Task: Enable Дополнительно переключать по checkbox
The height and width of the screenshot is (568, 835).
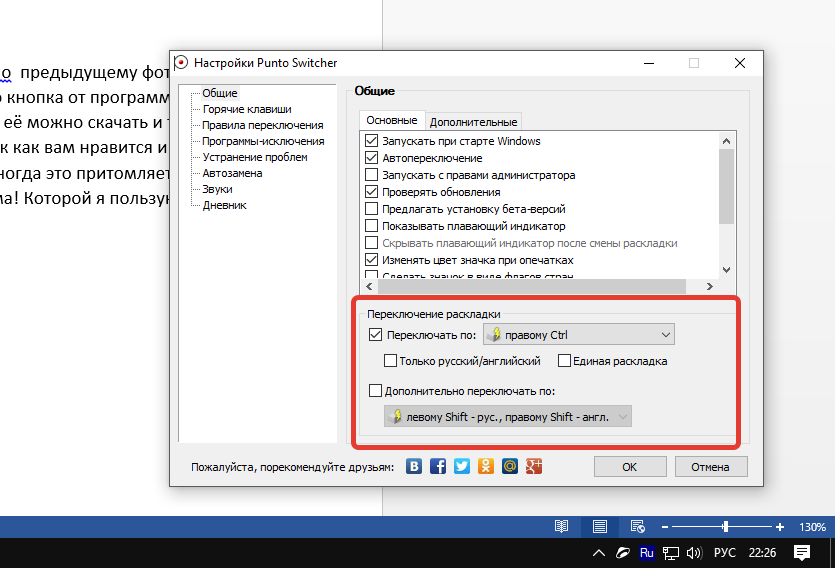Action: point(375,391)
